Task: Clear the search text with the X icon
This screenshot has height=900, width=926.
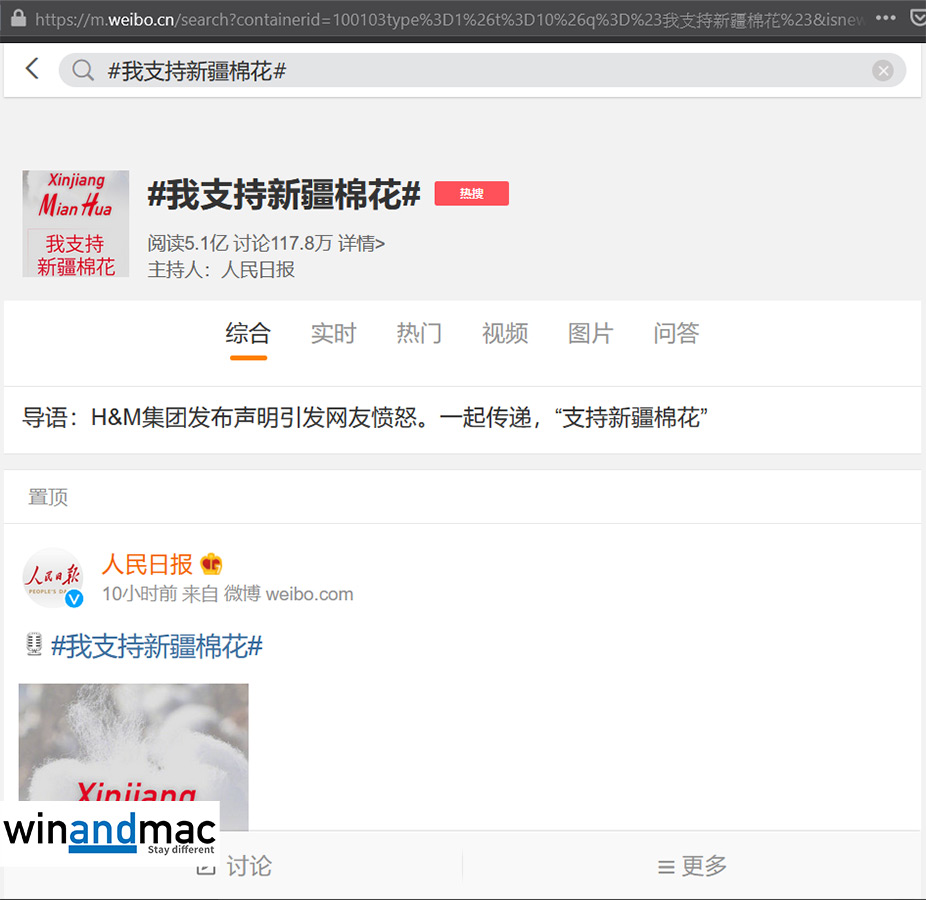Action: (x=882, y=70)
